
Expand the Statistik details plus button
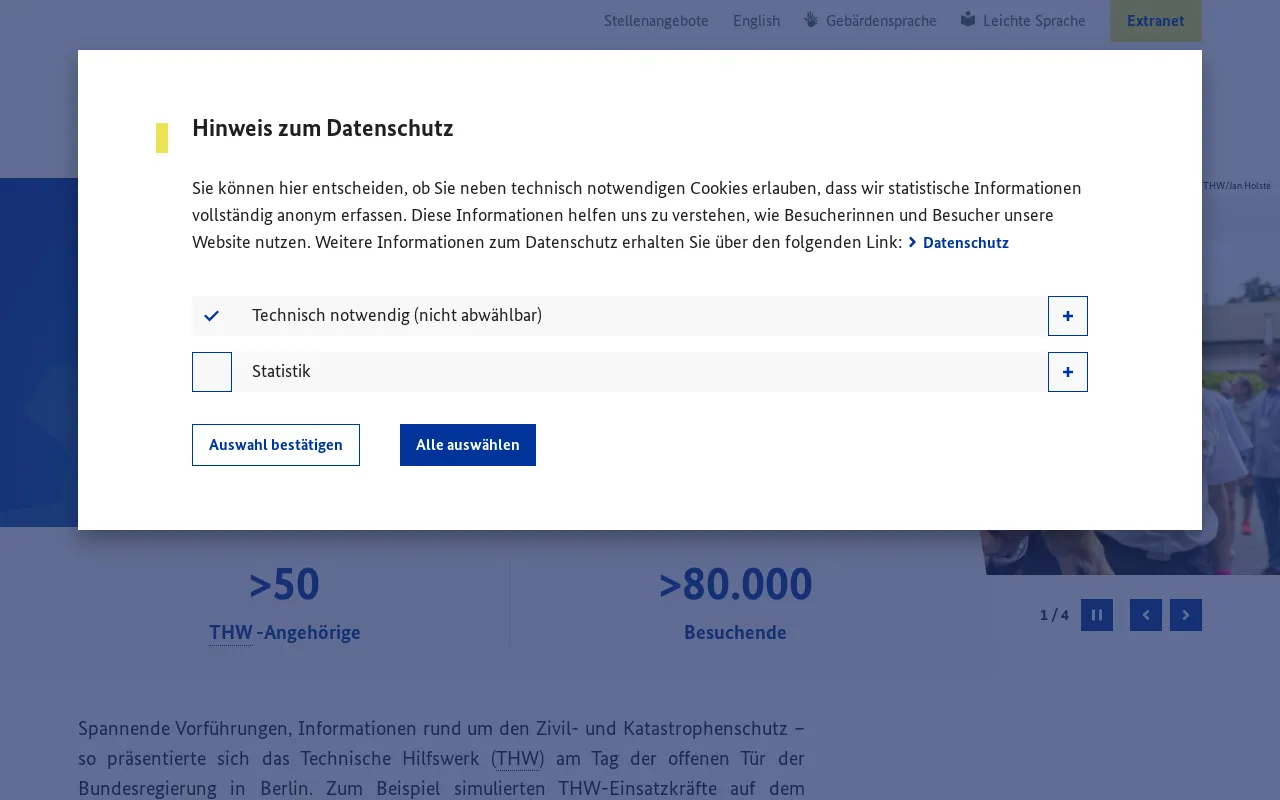click(x=1068, y=372)
